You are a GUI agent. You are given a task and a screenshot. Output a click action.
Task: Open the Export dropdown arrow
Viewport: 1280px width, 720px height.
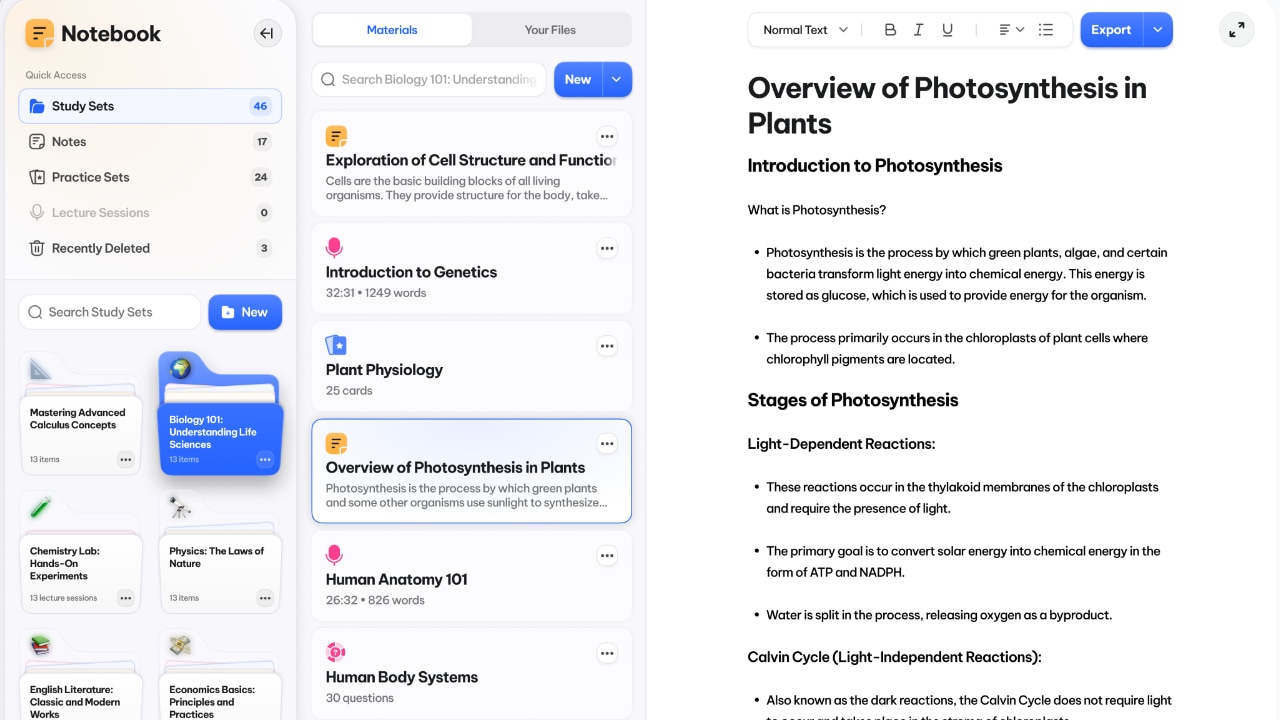click(1158, 30)
